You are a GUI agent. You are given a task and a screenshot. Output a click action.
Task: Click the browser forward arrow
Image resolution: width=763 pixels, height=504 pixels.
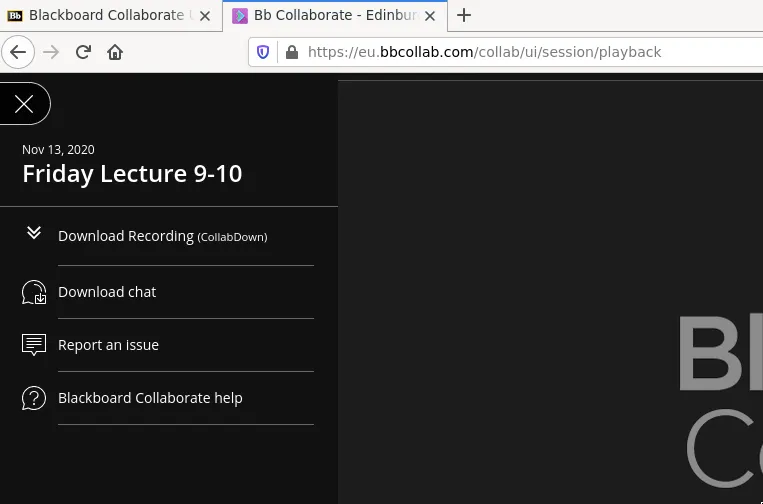point(51,52)
